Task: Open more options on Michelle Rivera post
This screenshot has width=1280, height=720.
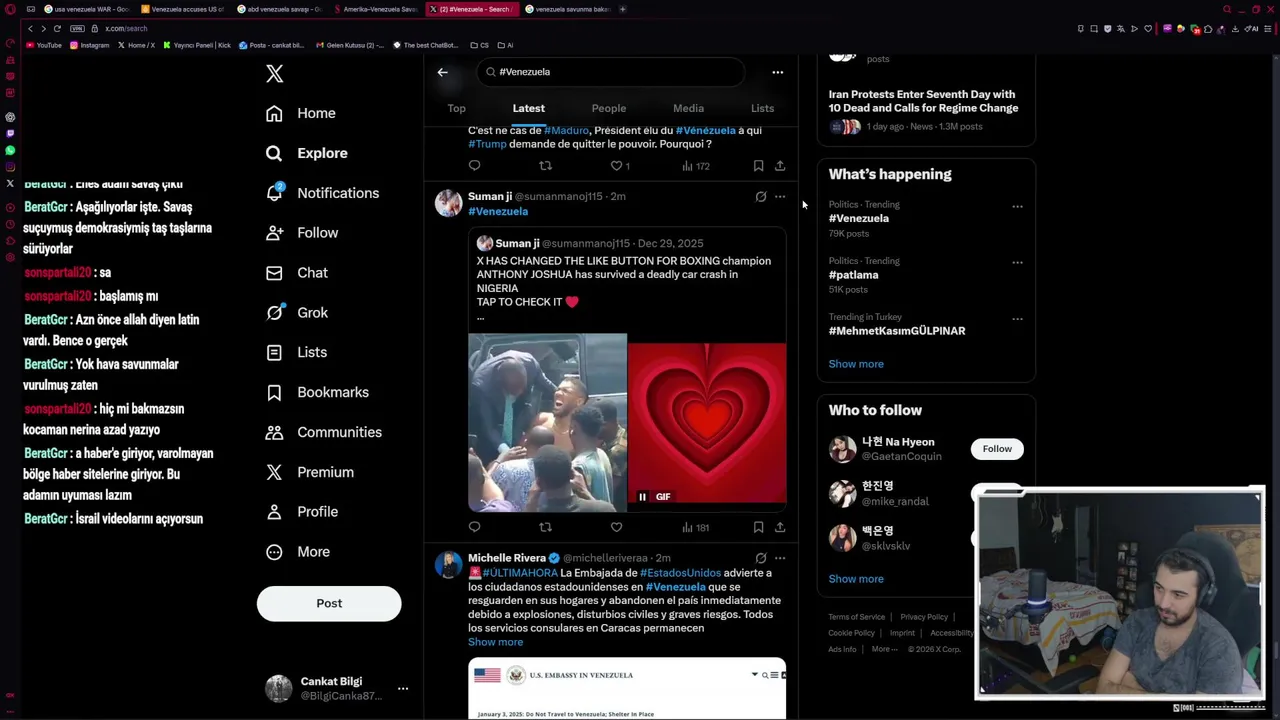Action: 780,558
